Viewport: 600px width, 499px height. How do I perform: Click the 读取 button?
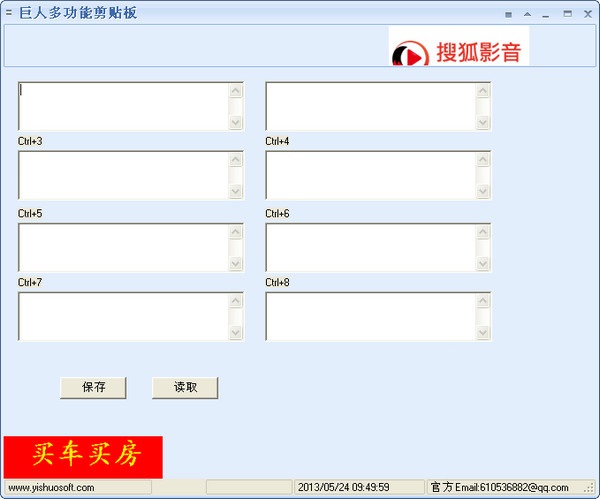point(185,388)
